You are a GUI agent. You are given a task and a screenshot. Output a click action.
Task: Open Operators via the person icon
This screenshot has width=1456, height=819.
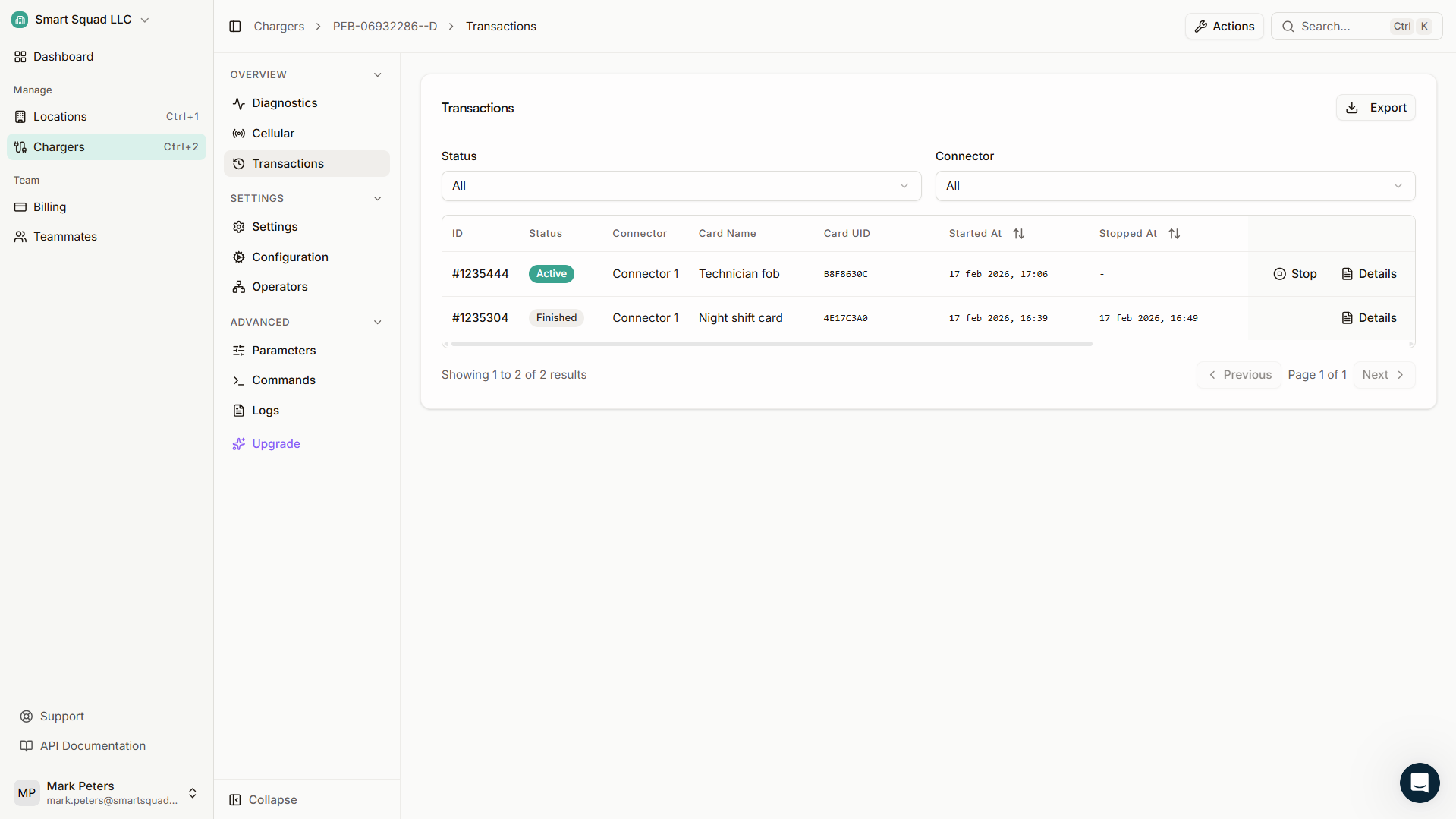239,286
